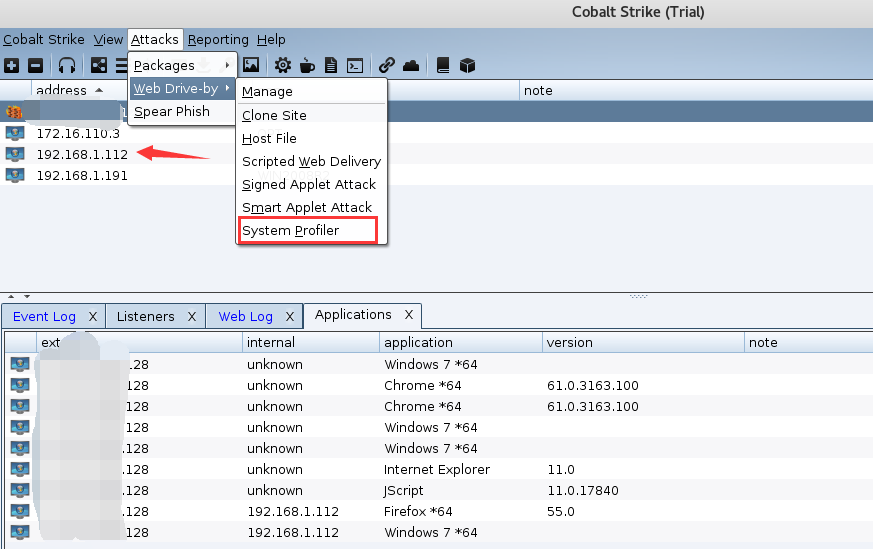Viewport: 873px width, 549px height.
Task: Select the target 172.16.110.3
Action: [78, 134]
